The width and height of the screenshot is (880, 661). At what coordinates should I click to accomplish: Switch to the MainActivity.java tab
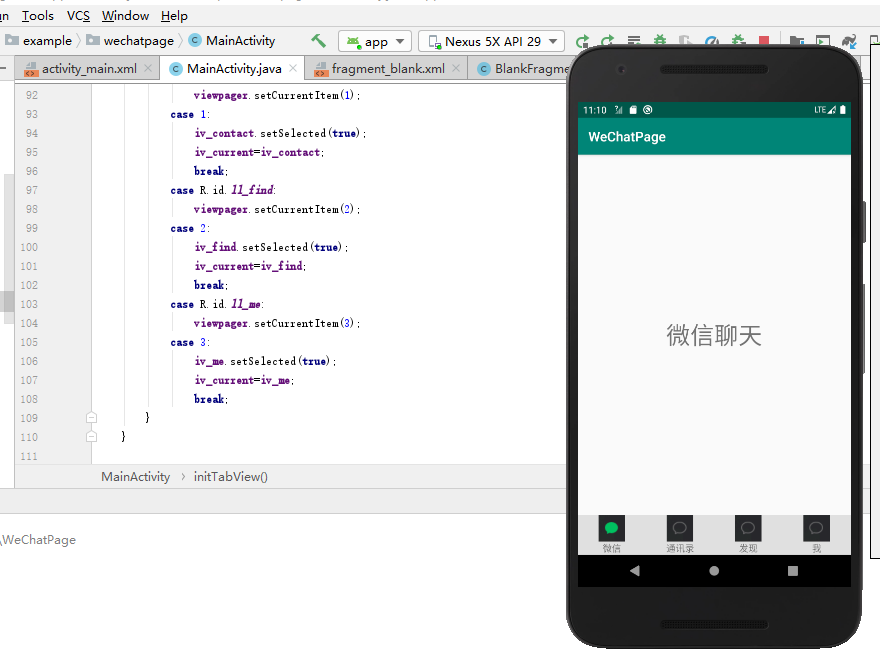point(233,68)
